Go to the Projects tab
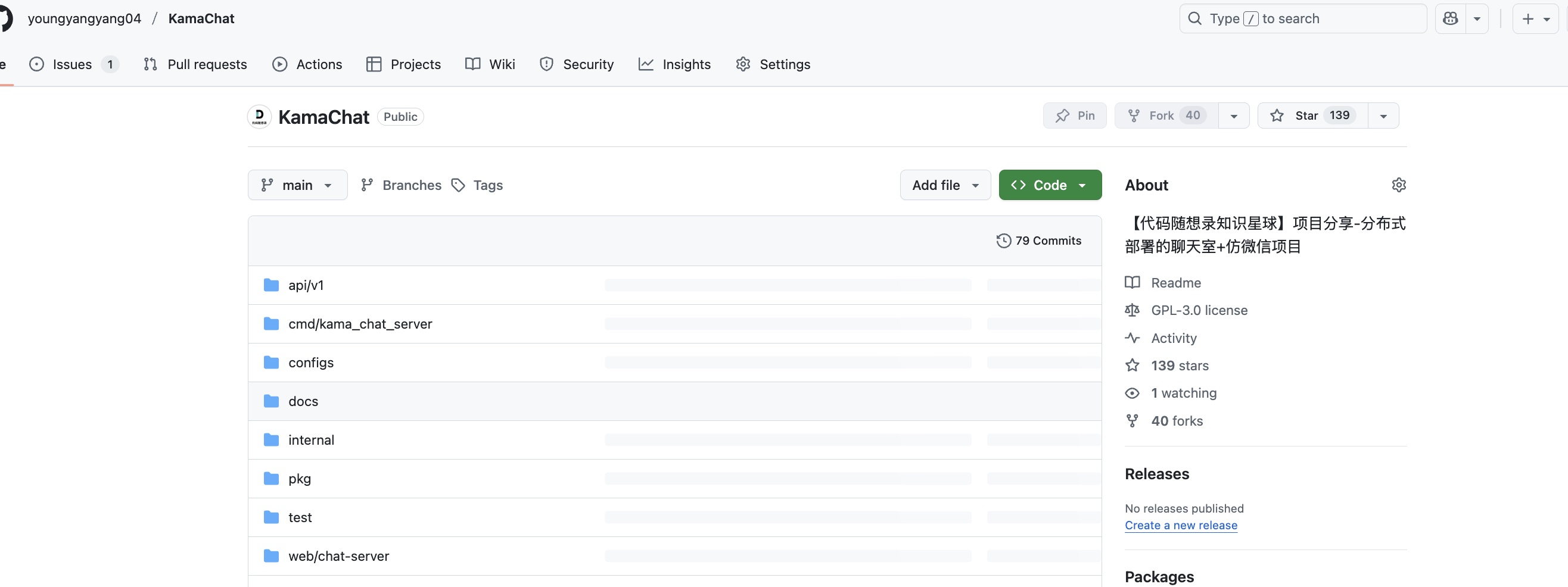Viewport: 1568px width, 587px height. pyautogui.click(x=403, y=64)
